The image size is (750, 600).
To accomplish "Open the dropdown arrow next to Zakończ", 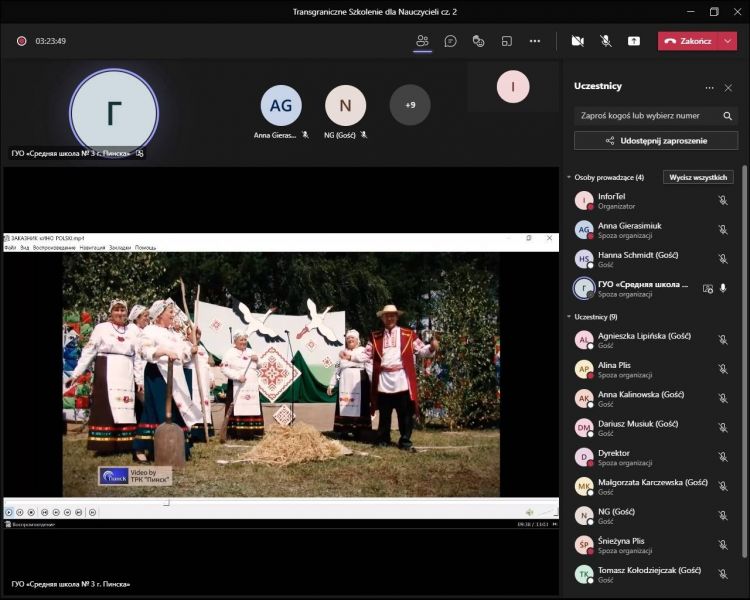I will point(728,41).
